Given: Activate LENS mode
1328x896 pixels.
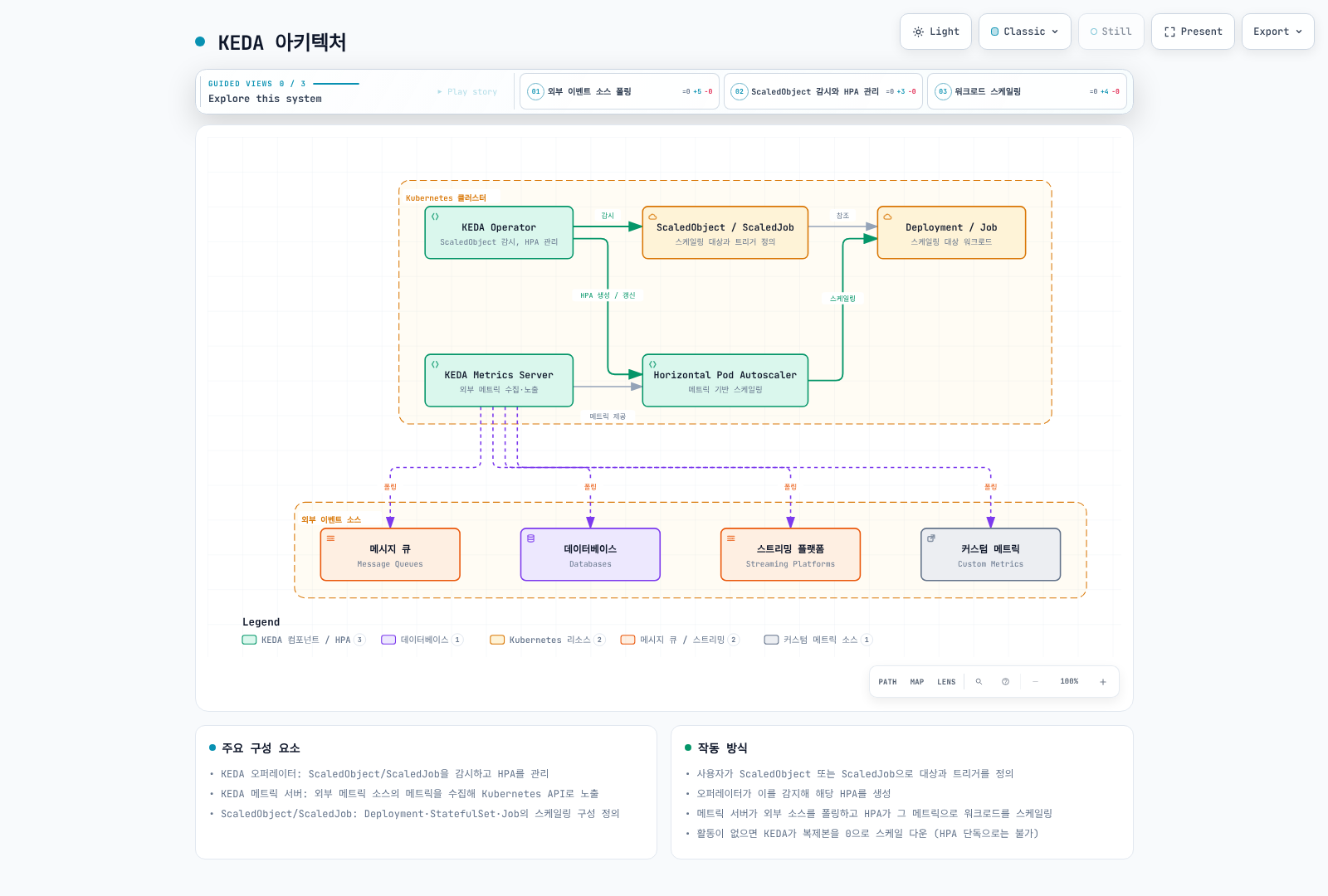Looking at the screenshot, I should 946,682.
